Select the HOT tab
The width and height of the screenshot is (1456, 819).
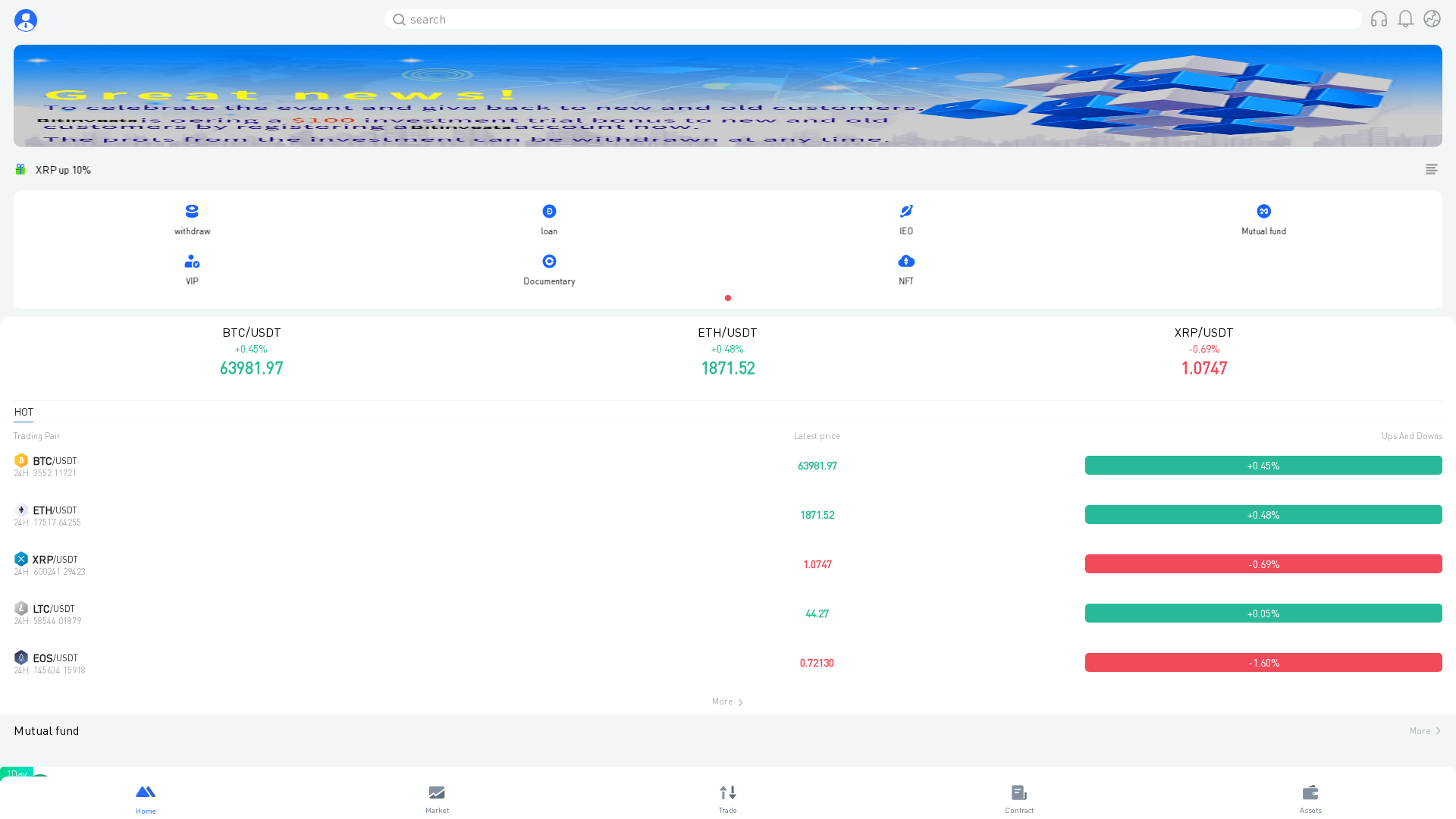tap(24, 412)
